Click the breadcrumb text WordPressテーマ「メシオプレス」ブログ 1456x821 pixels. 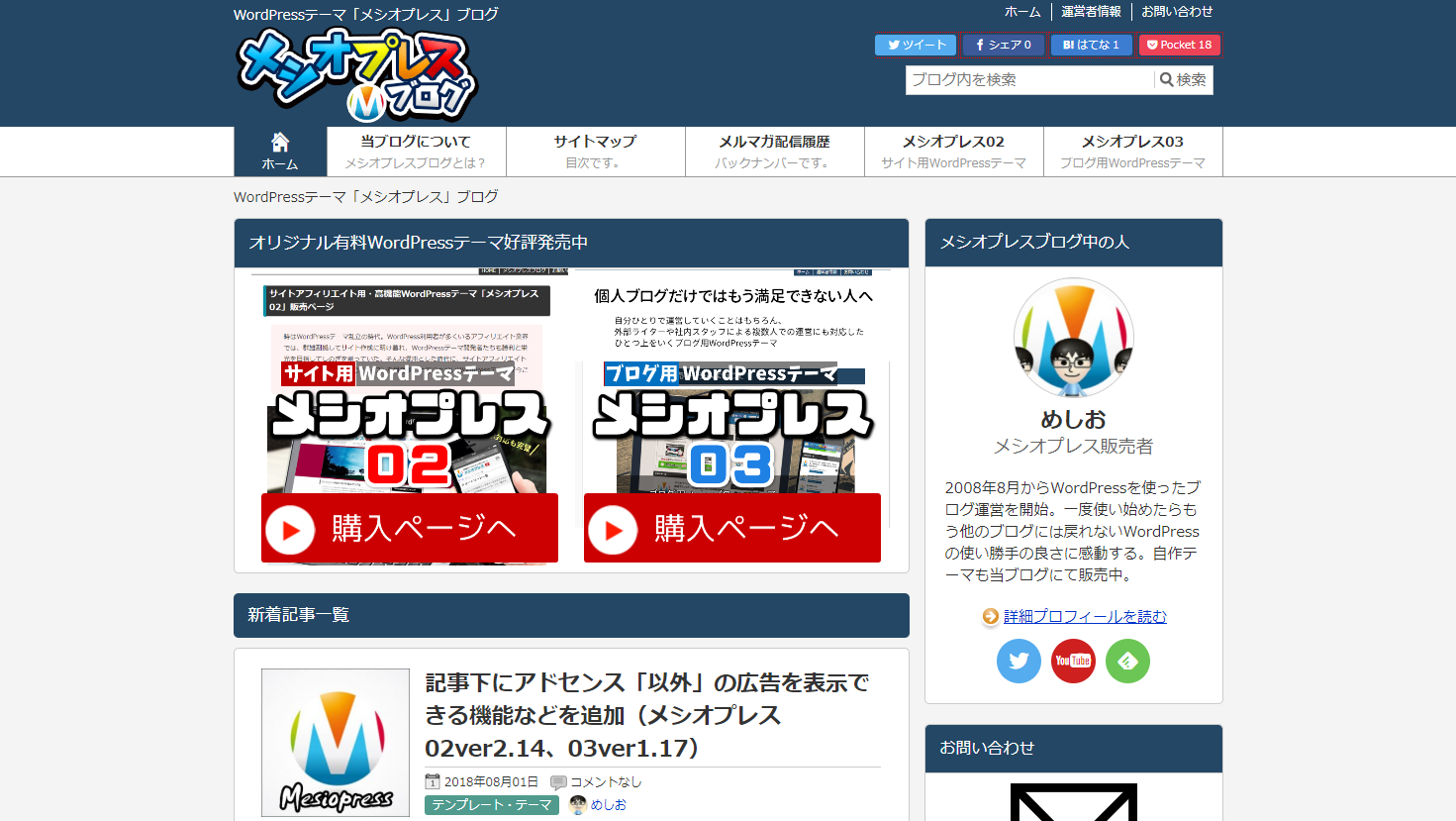pyautogui.click(x=366, y=197)
